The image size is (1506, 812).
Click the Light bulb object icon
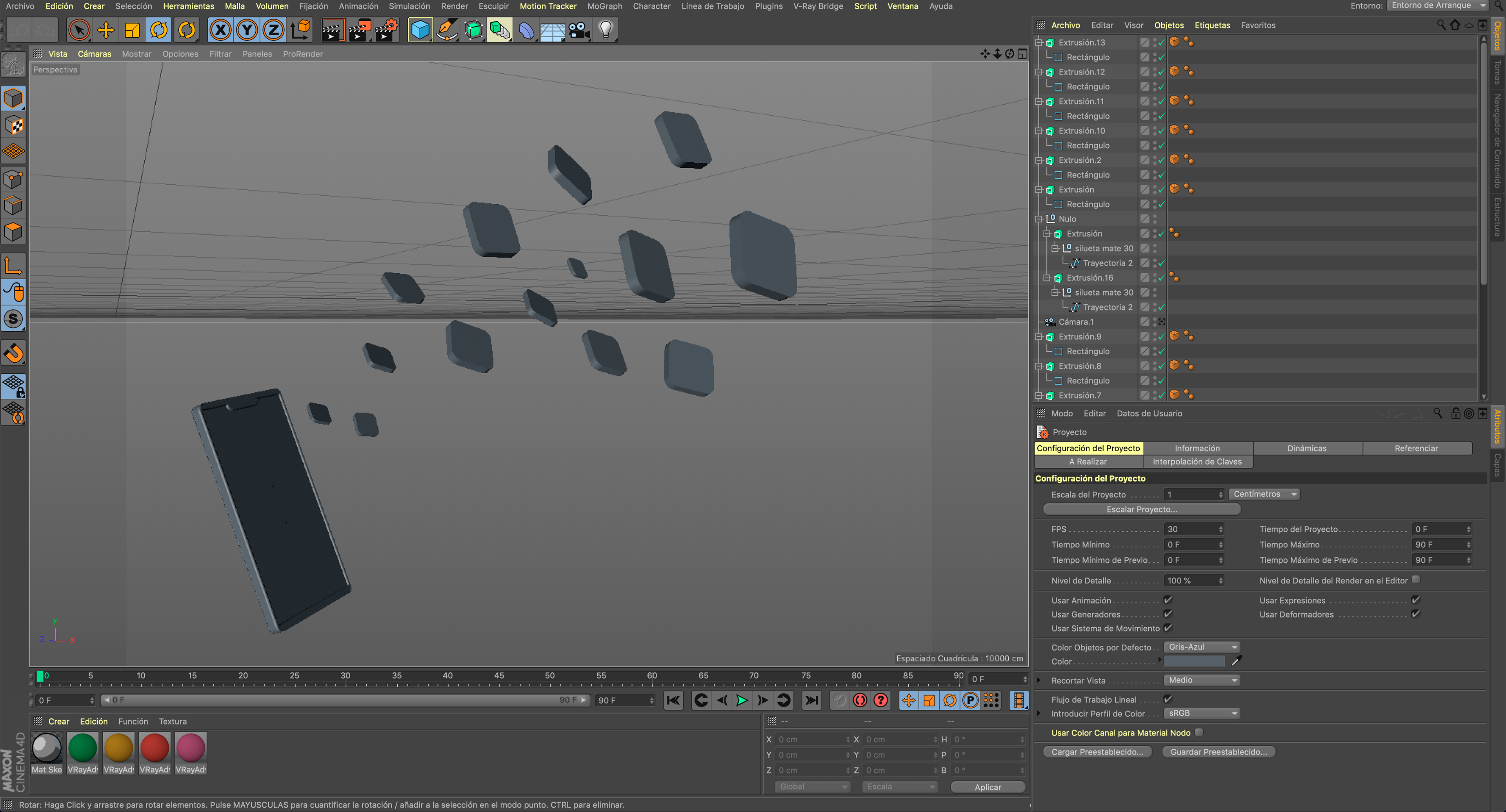click(x=606, y=30)
